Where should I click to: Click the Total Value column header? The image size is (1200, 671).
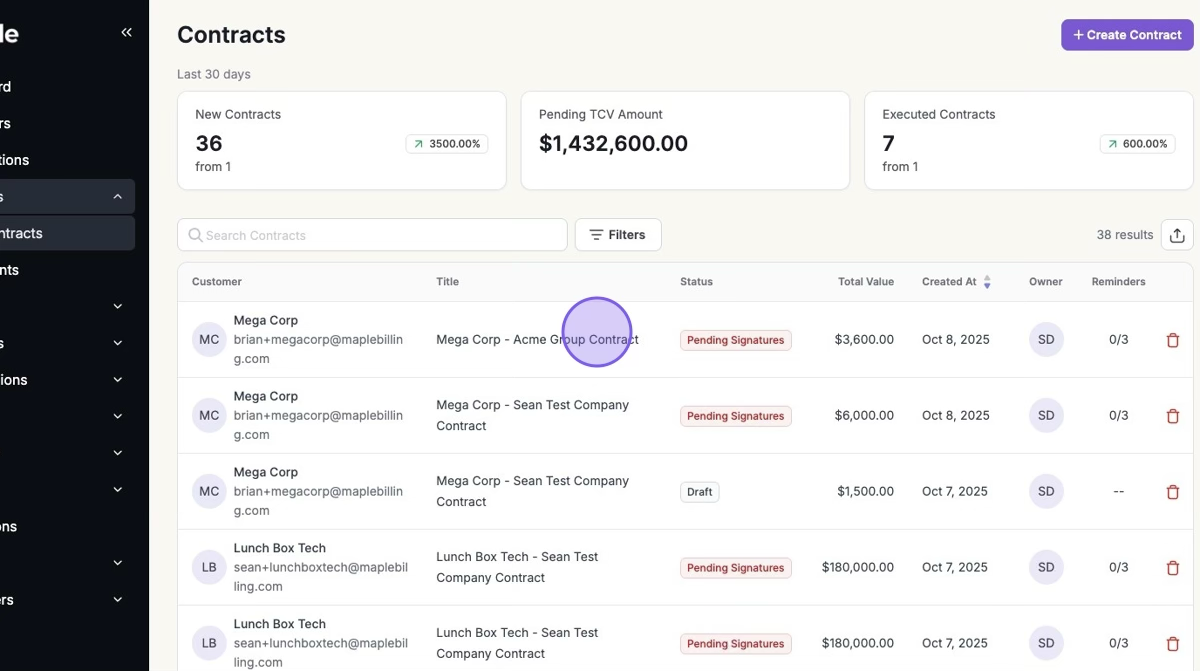click(x=865, y=282)
